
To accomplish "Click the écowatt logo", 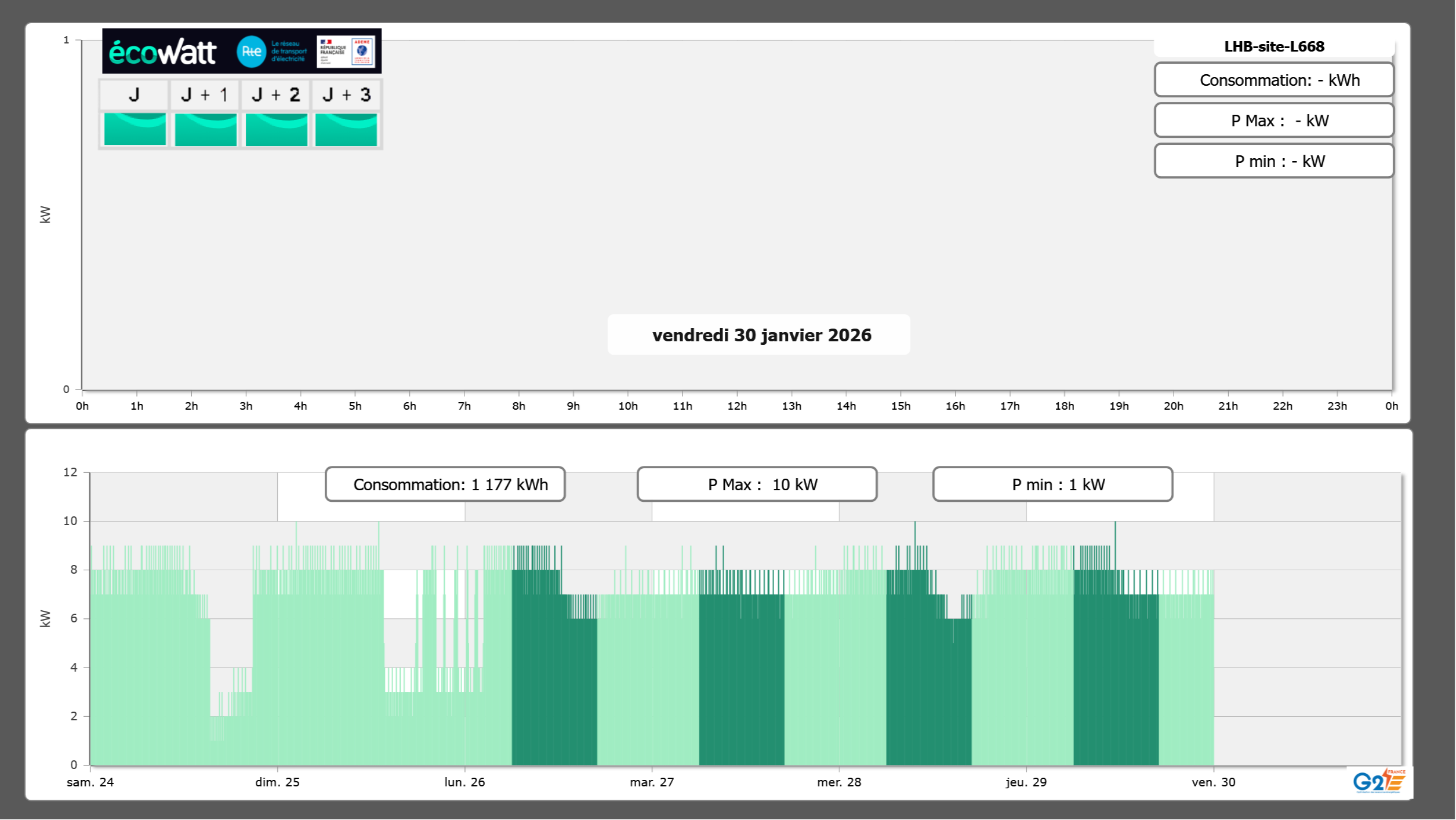I will tap(163, 52).
